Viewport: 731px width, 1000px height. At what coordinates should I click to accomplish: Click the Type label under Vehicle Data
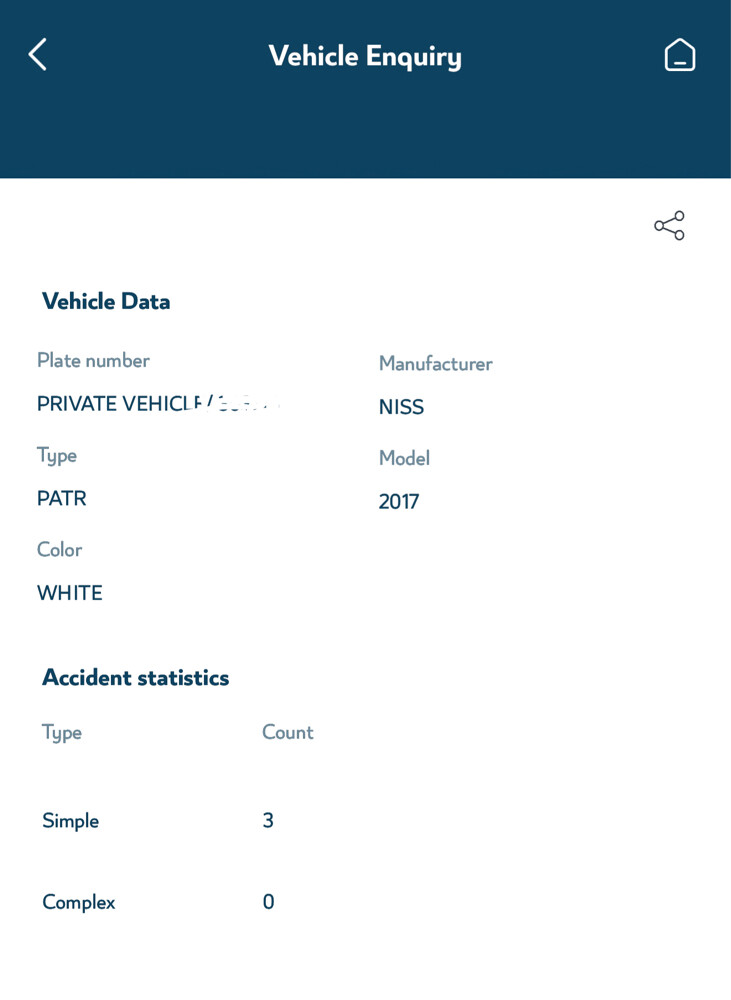coord(57,456)
